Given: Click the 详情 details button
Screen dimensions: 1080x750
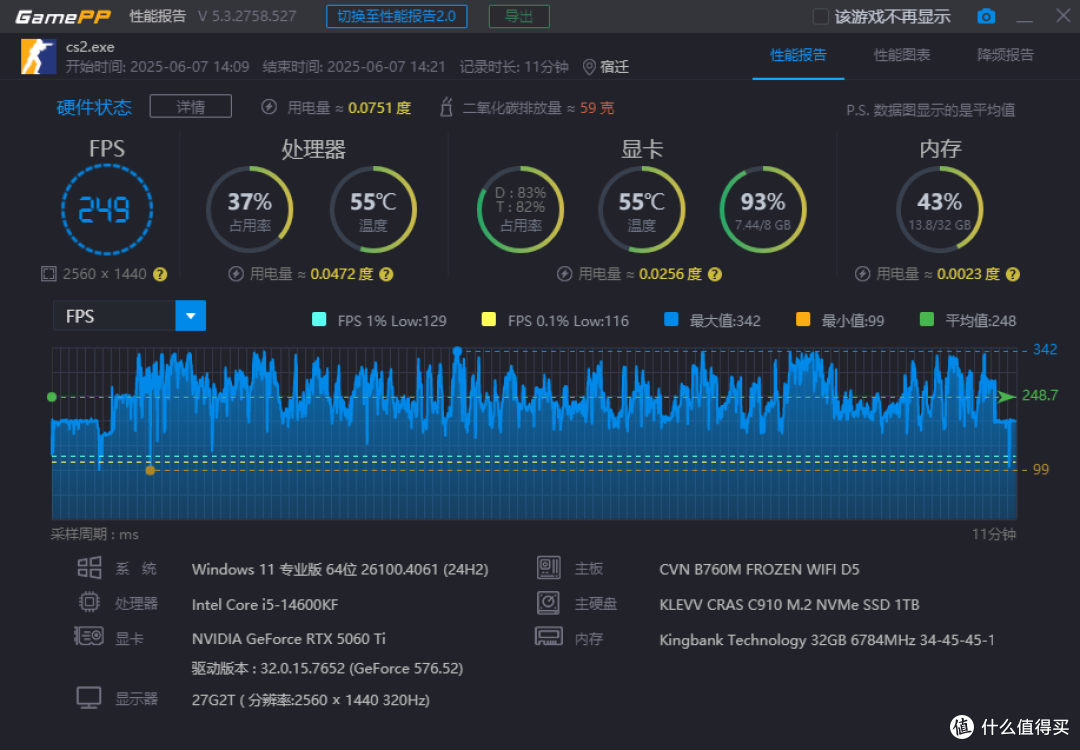Looking at the screenshot, I should pos(191,107).
